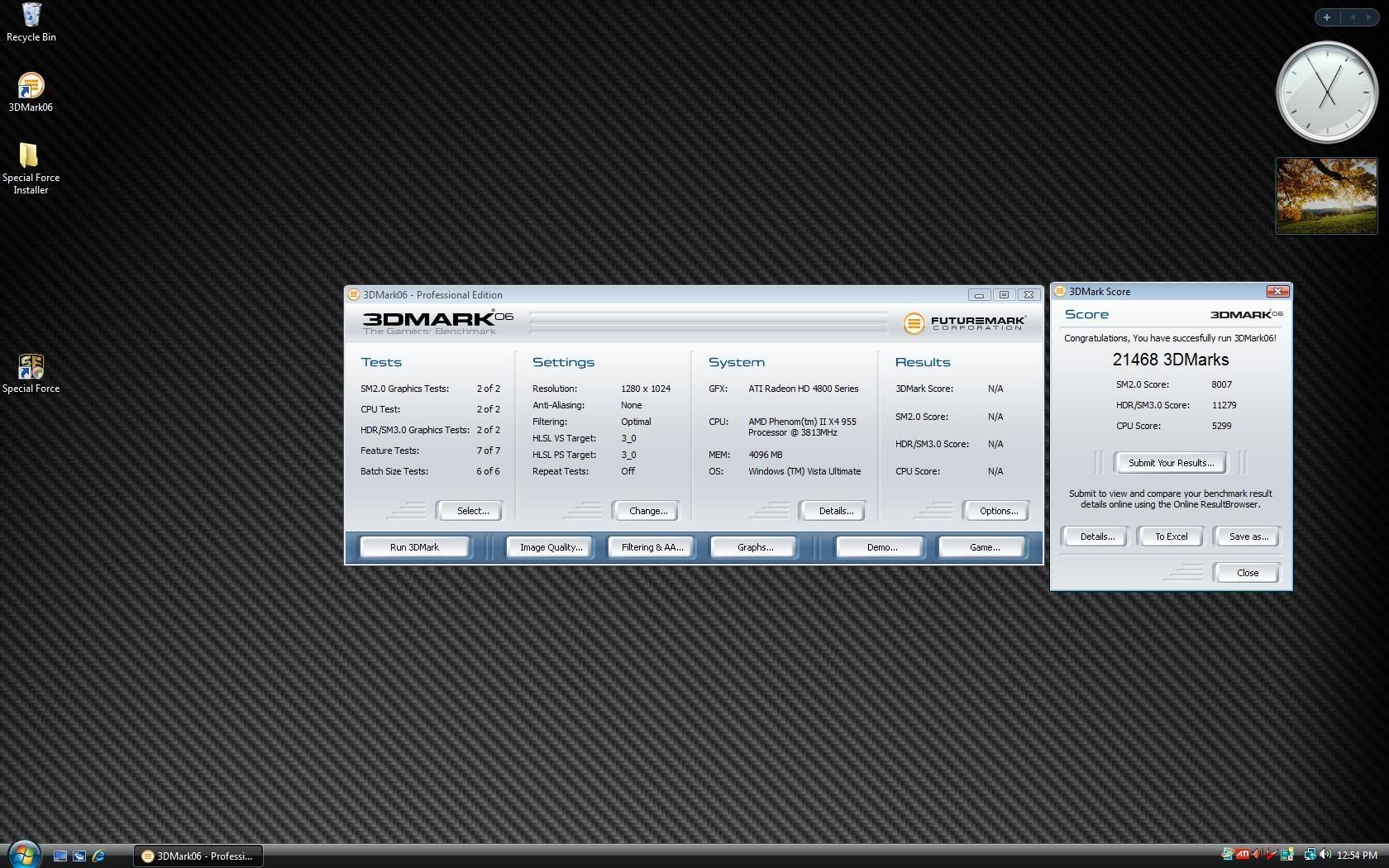Click the red checkmark tray icon
Image resolution: width=1389 pixels, height=868 pixels.
tap(1272, 855)
